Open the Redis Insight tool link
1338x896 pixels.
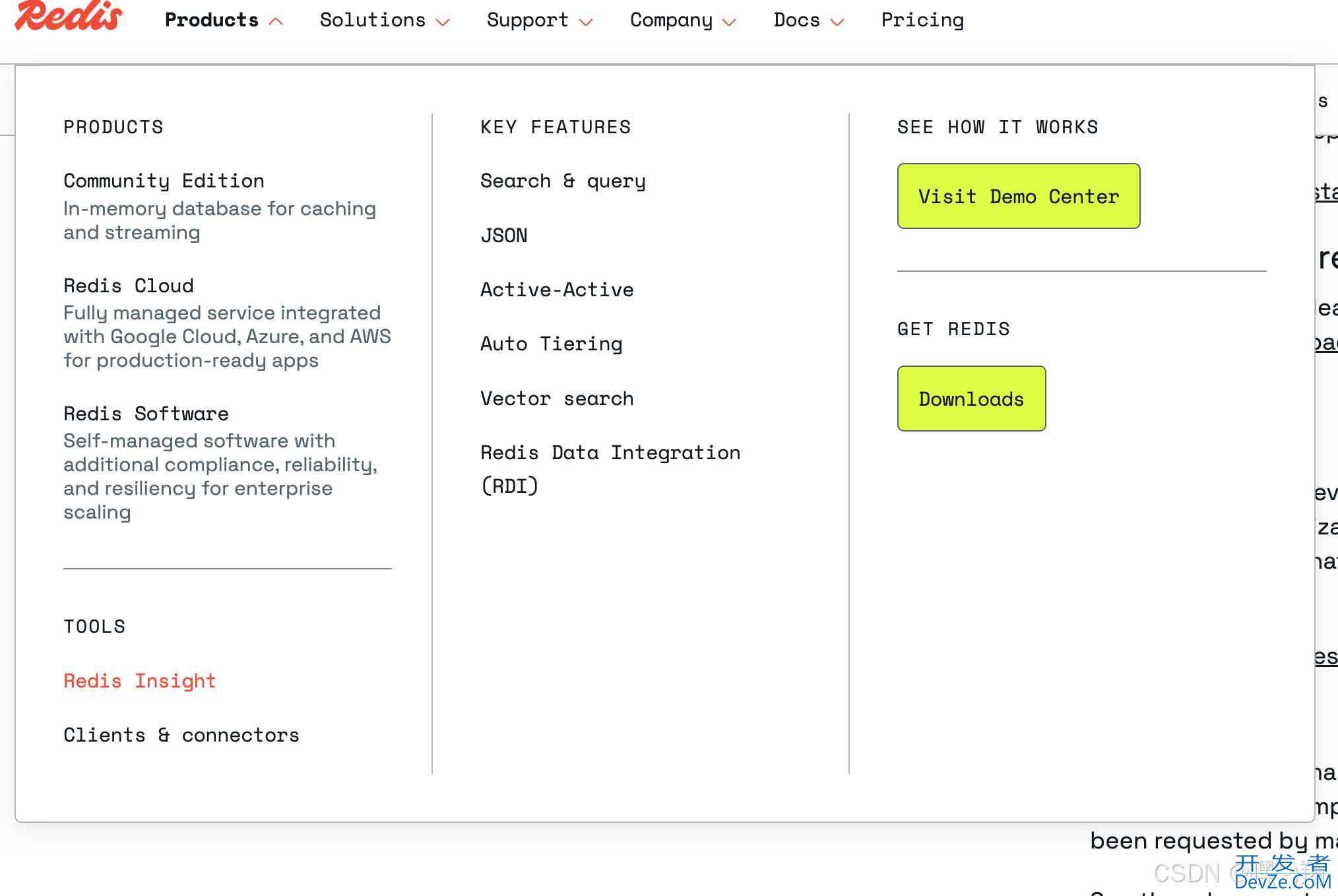coord(140,681)
